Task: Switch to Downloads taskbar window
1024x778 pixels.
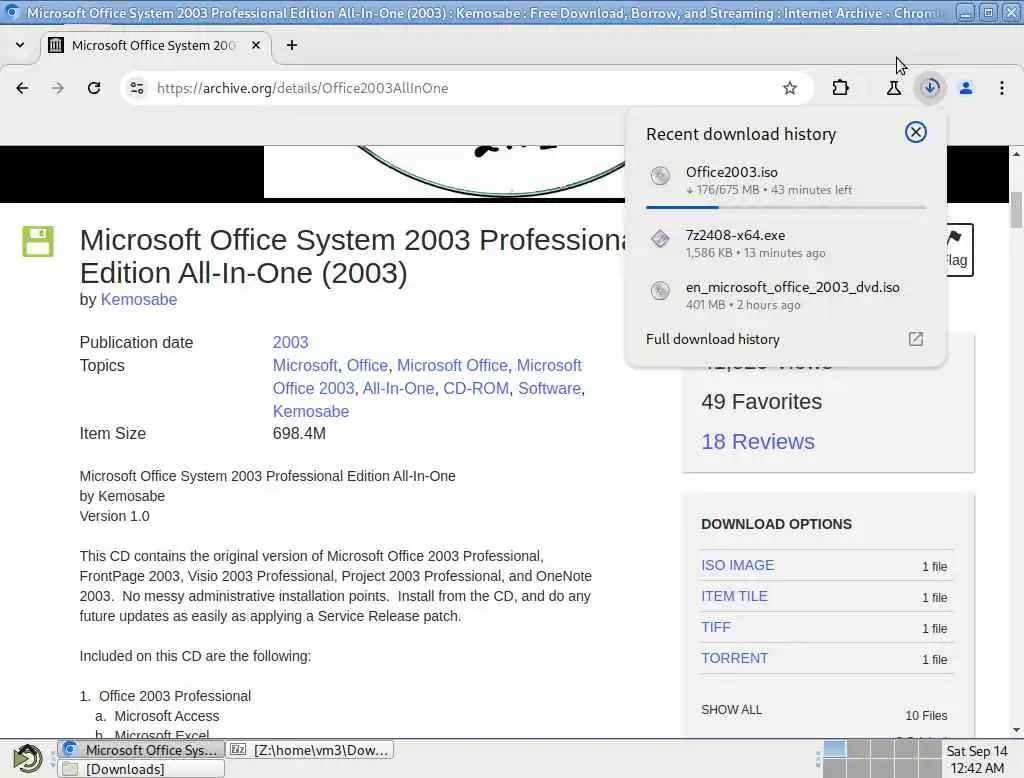Action: point(141,769)
